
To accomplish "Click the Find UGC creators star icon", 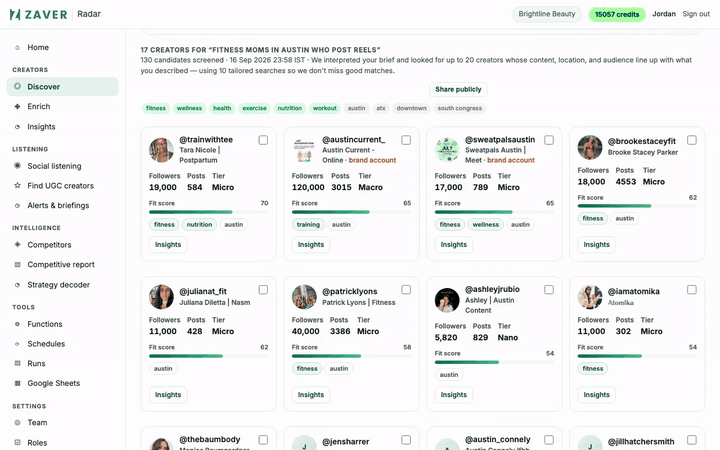I will 17,186.
